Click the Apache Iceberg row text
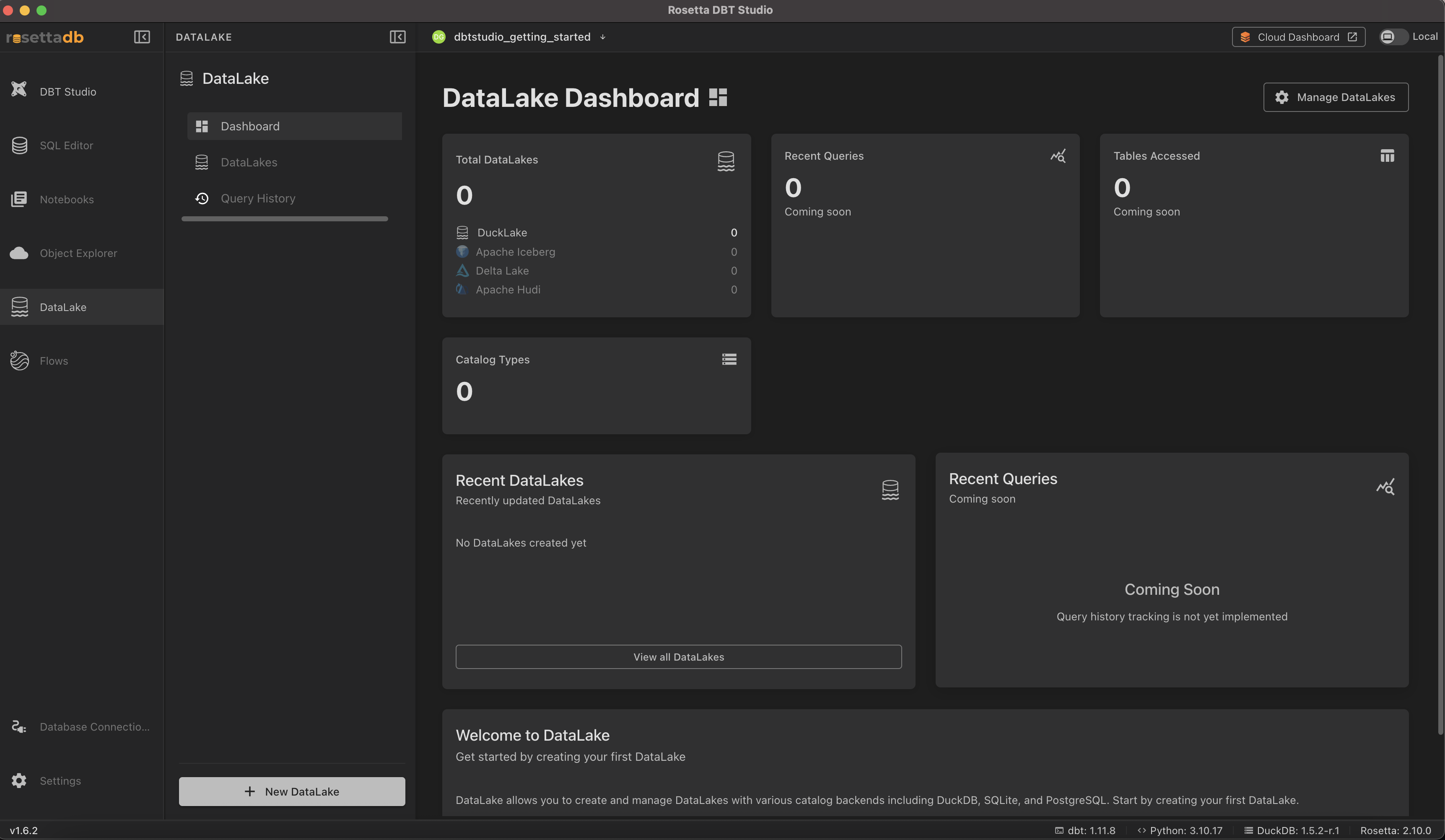The width and height of the screenshot is (1445, 840). click(x=515, y=252)
